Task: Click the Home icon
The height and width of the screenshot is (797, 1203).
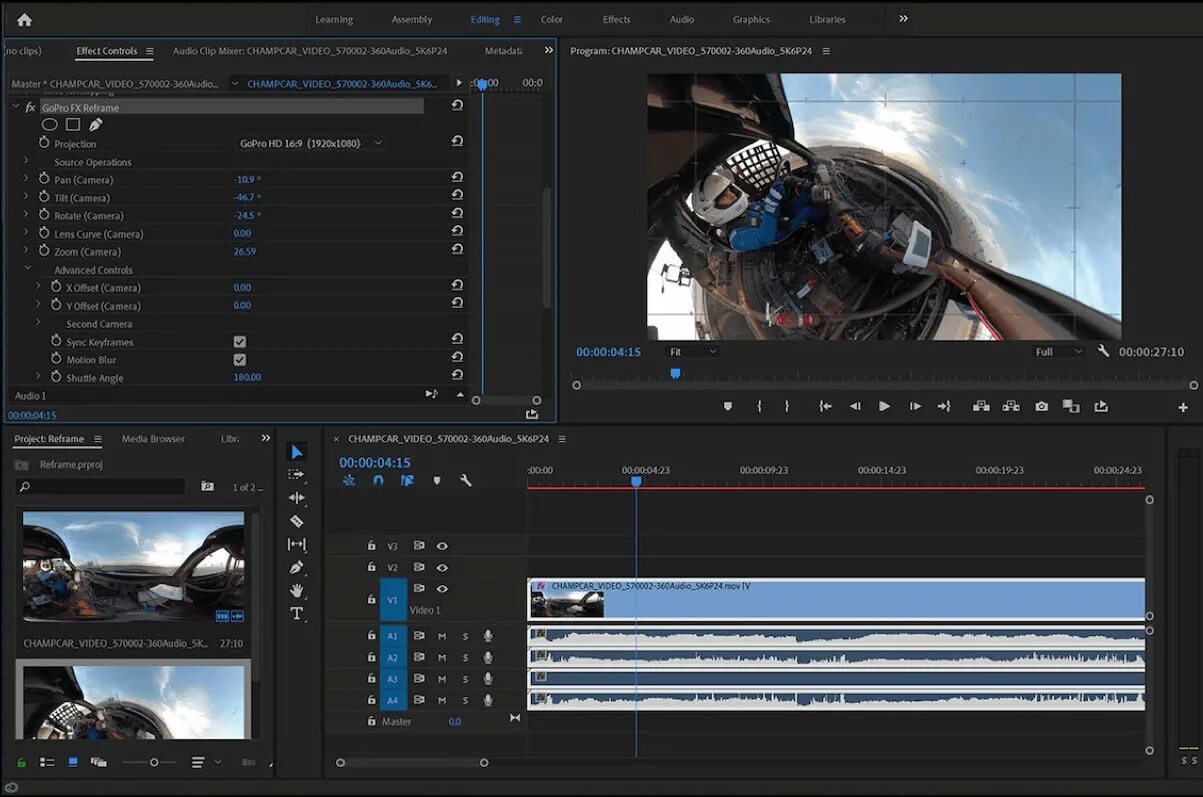Action: [24, 19]
